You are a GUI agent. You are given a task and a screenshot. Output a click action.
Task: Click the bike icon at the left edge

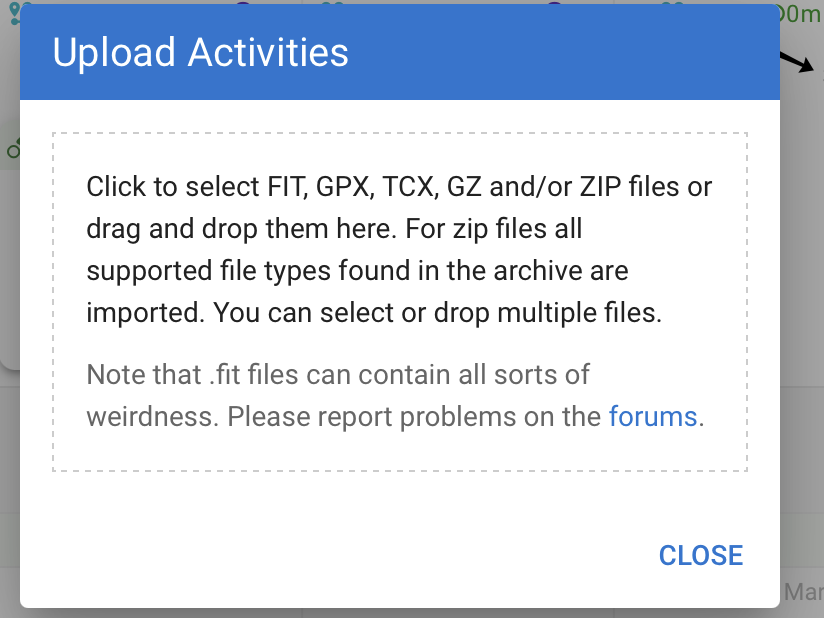click(12, 150)
